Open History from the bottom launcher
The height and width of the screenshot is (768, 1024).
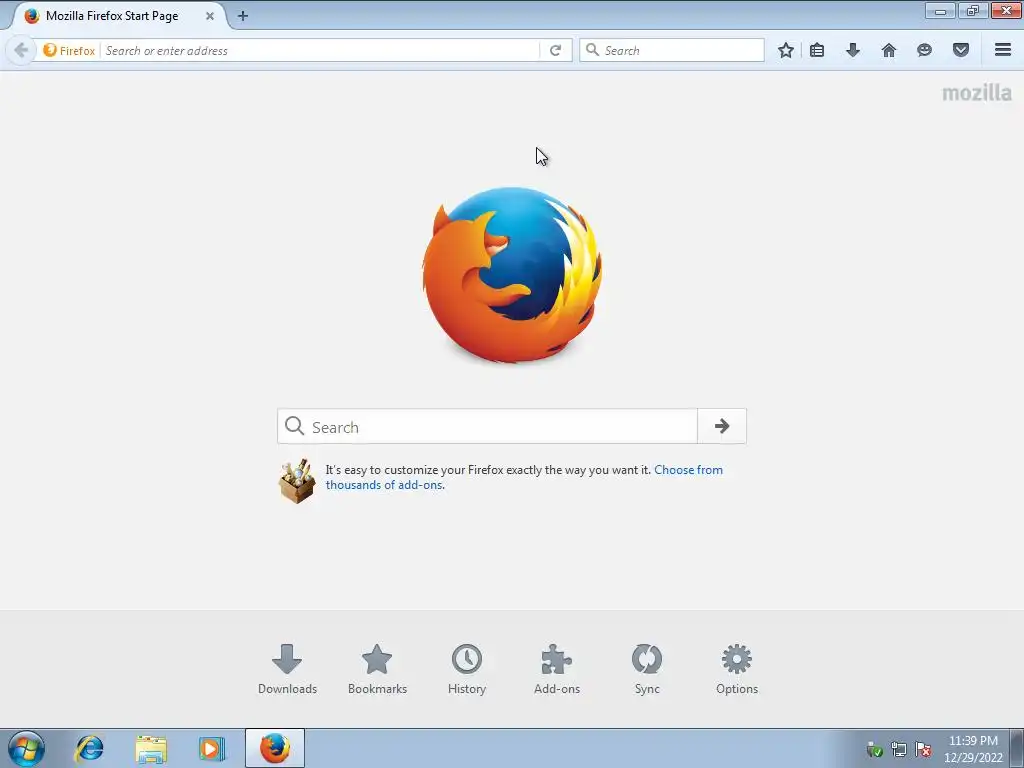[466, 669]
